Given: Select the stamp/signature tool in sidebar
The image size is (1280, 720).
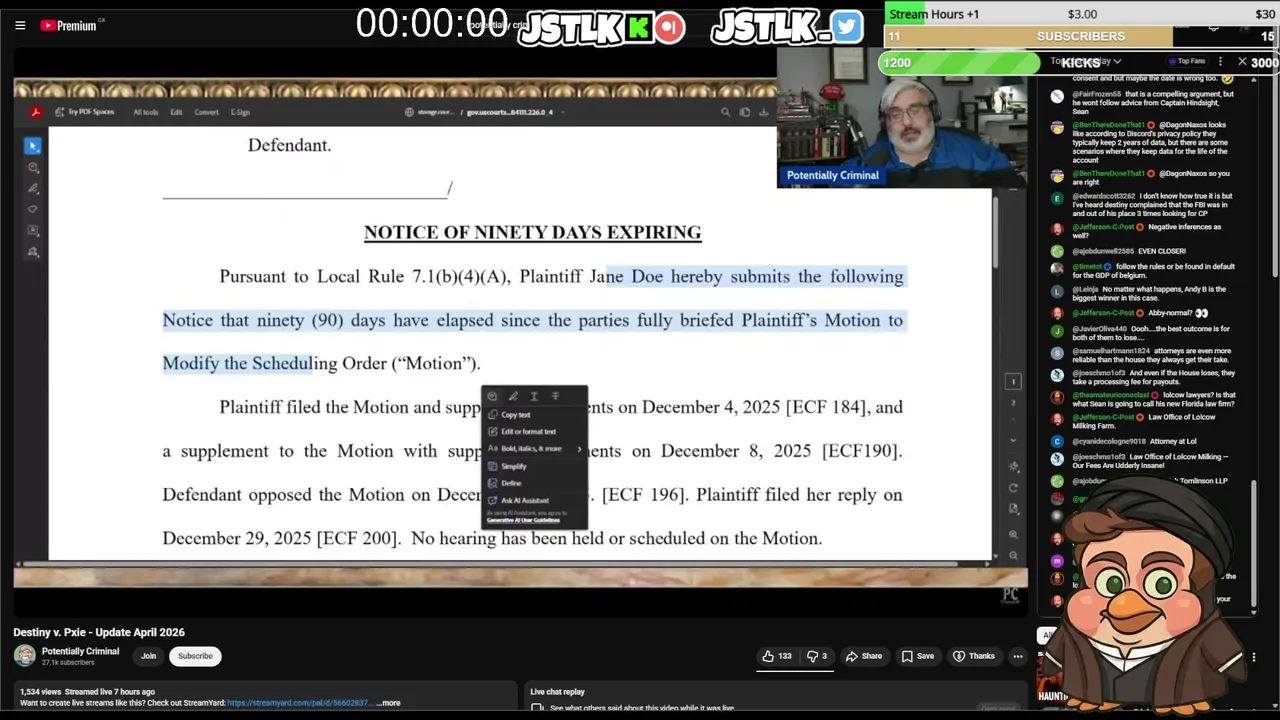Looking at the screenshot, I should click(33, 252).
